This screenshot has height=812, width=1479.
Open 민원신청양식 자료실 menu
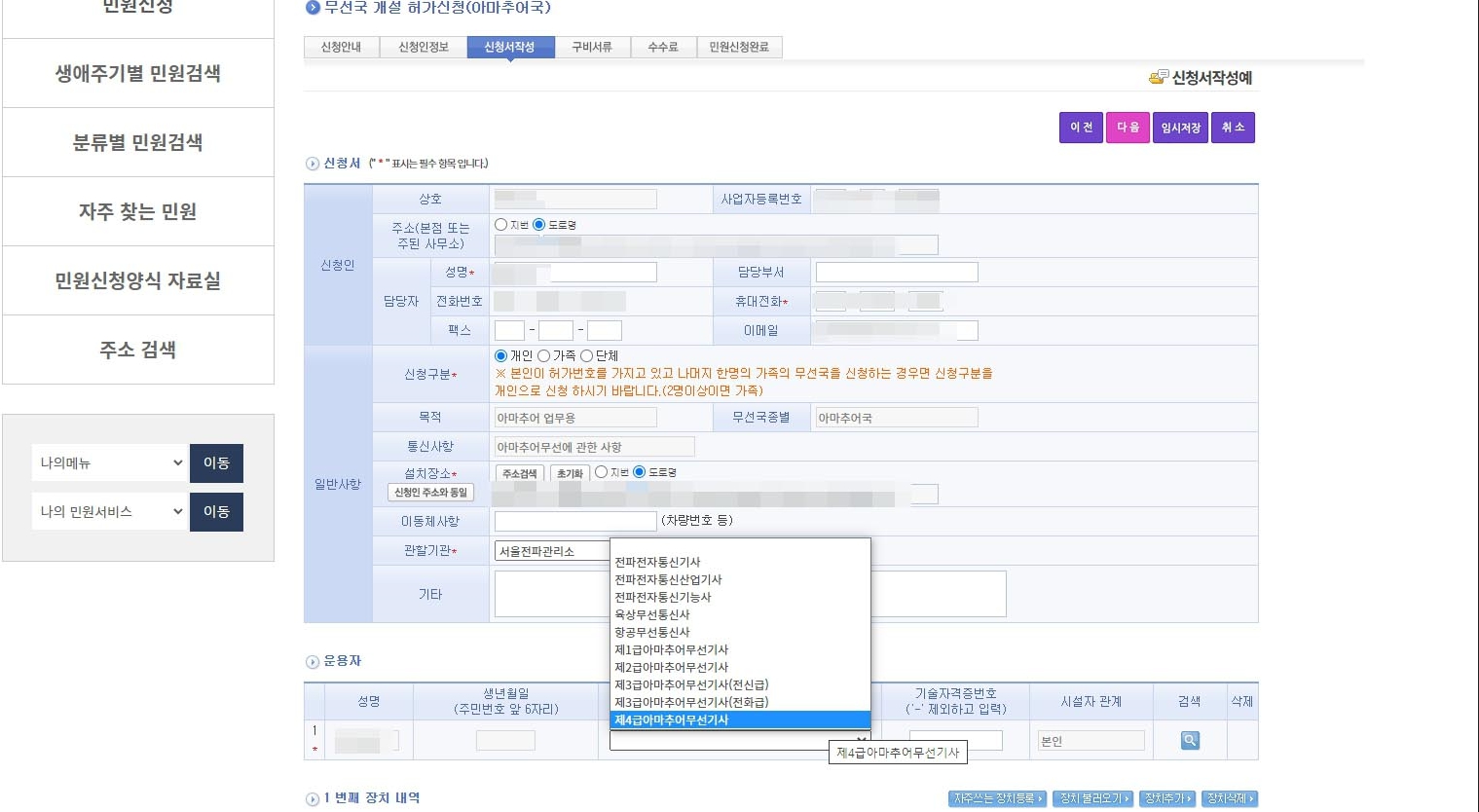(x=138, y=280)
